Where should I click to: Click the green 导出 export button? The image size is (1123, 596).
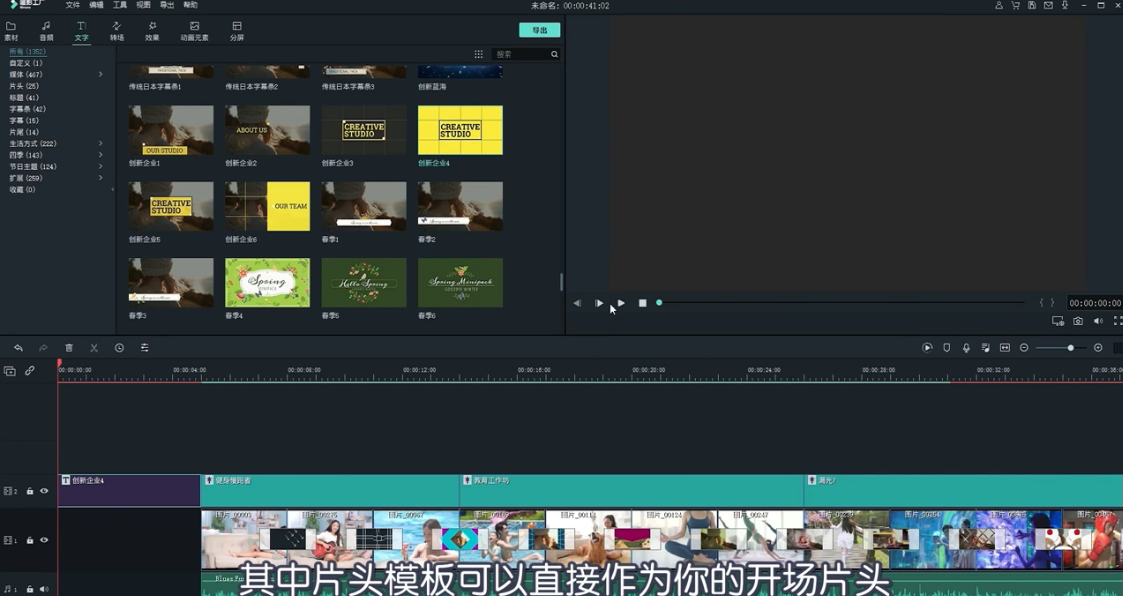tap(539, 30)
